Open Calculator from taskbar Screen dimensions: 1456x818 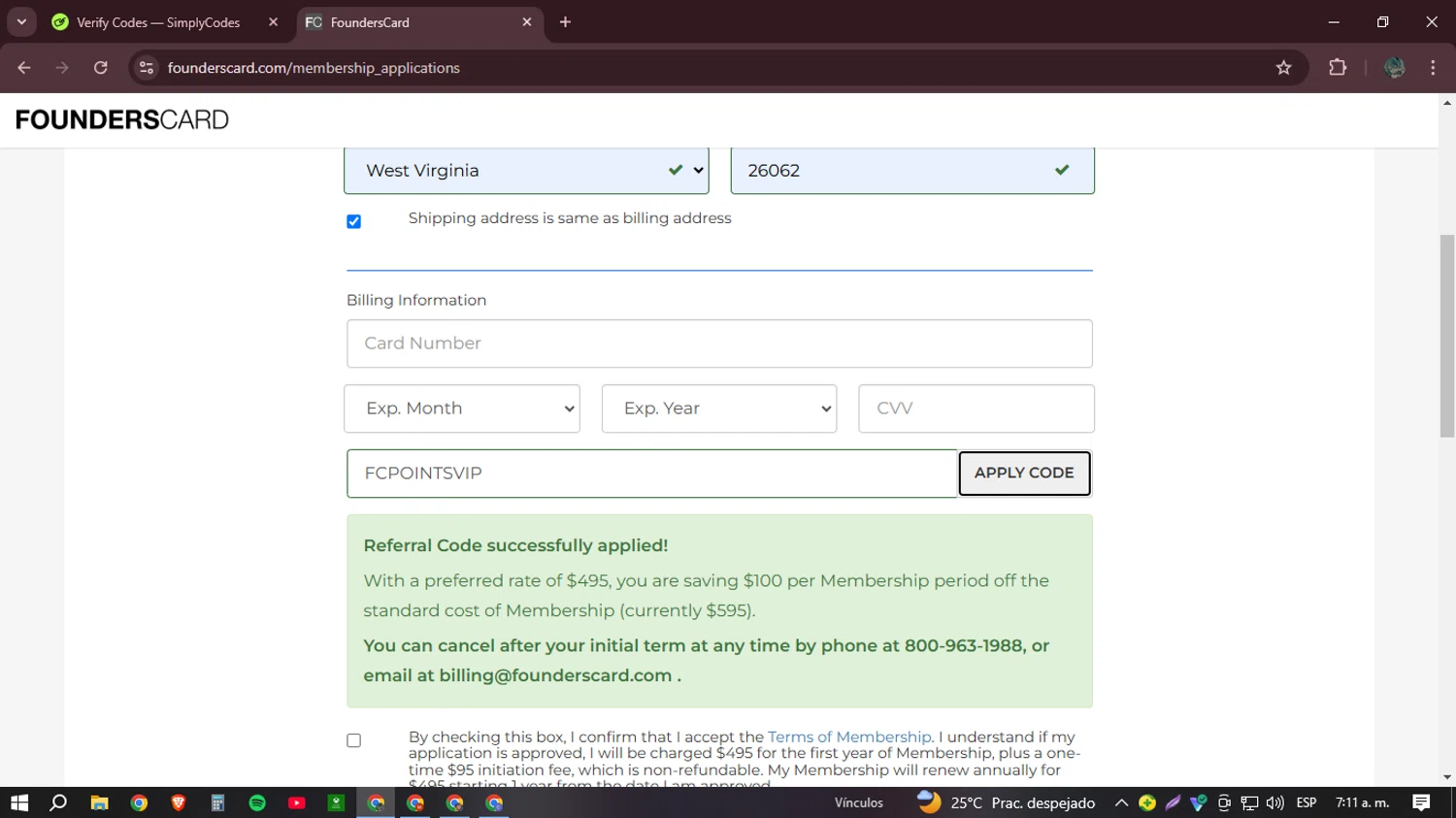coord(217,802)
